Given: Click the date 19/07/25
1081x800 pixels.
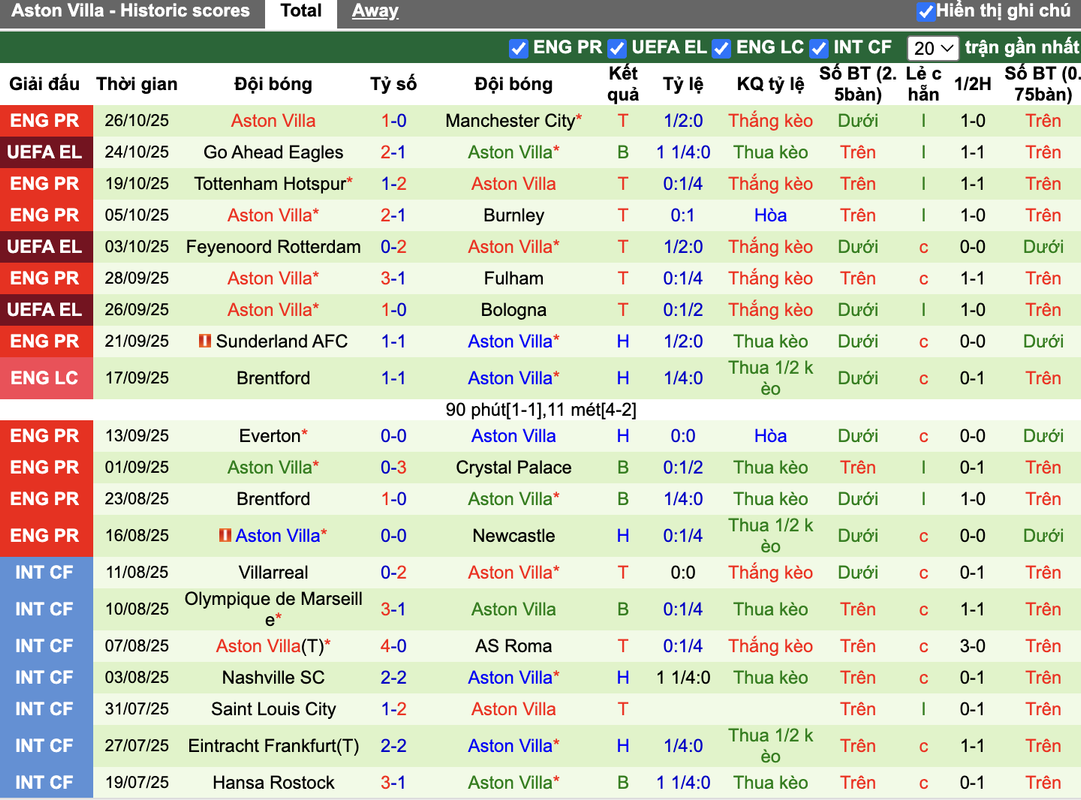Looking at the screenshot, I should pos(137,783).
